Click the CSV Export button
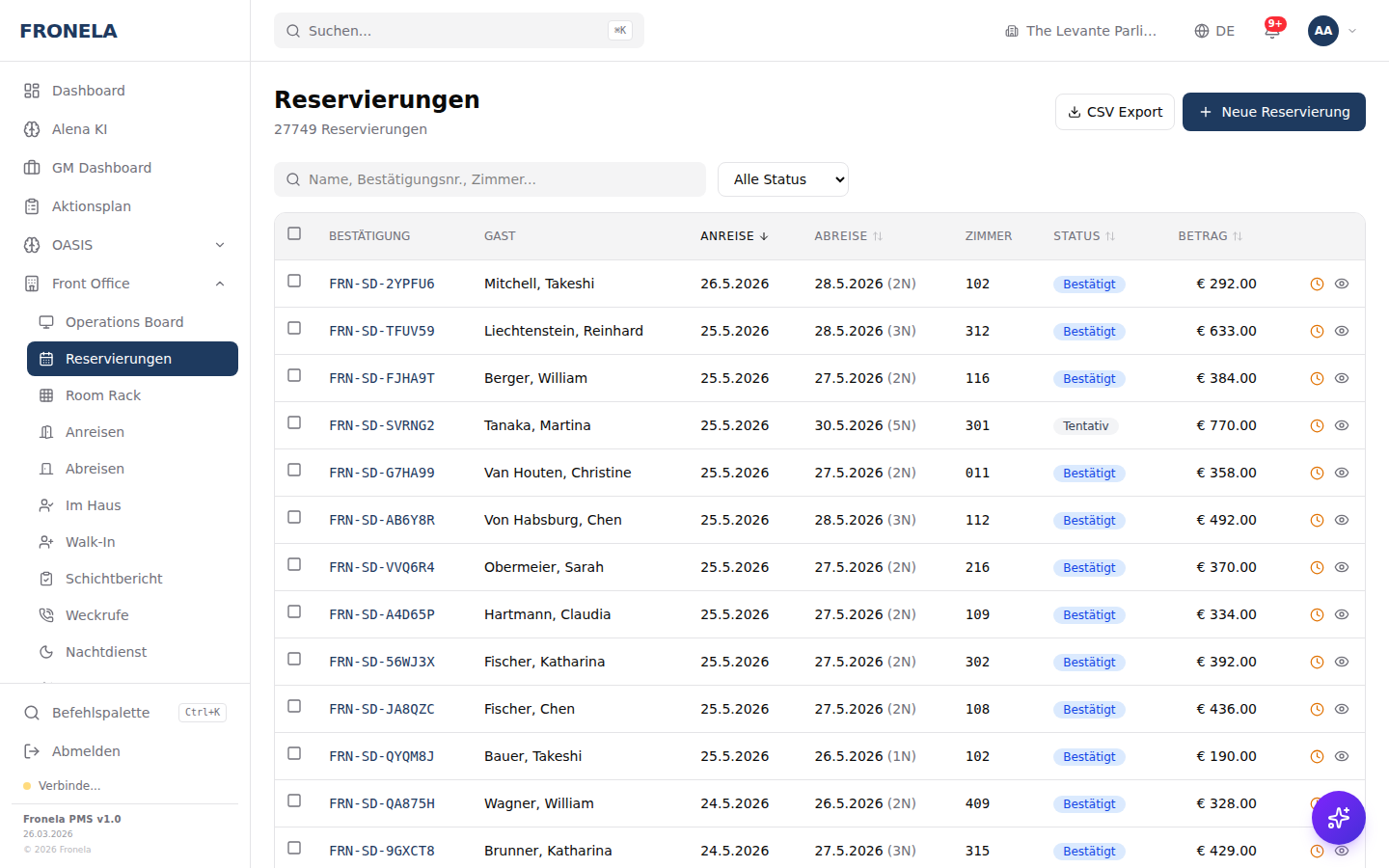 click(x=1115, y=111)
